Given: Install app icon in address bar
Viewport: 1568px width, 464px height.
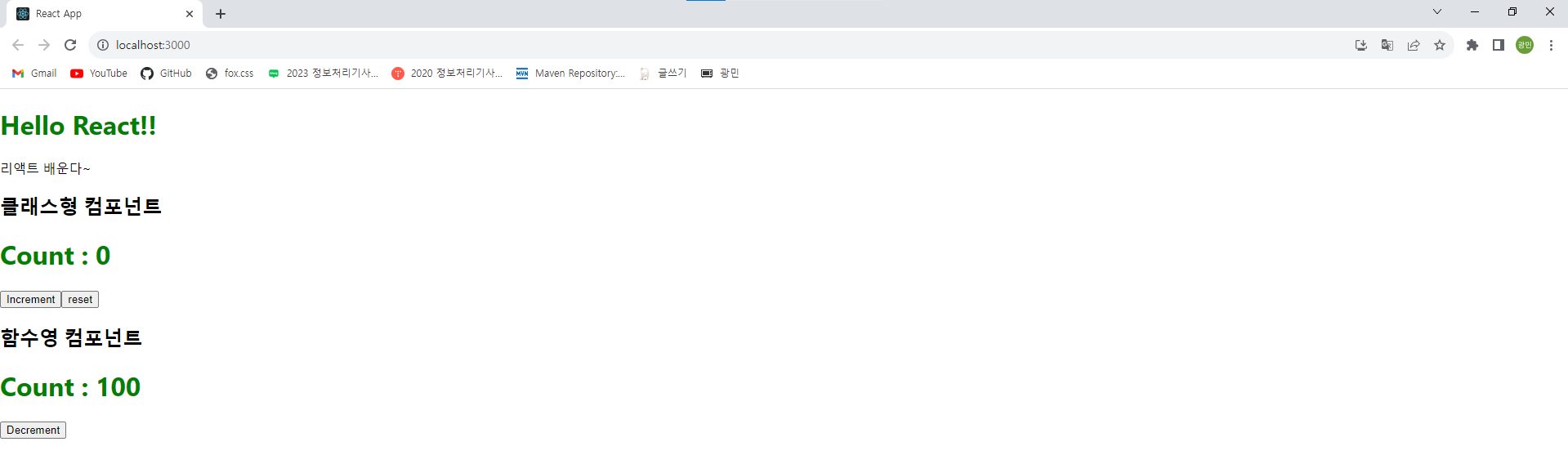Looking at the screenshot, I should click(1361, 45).
